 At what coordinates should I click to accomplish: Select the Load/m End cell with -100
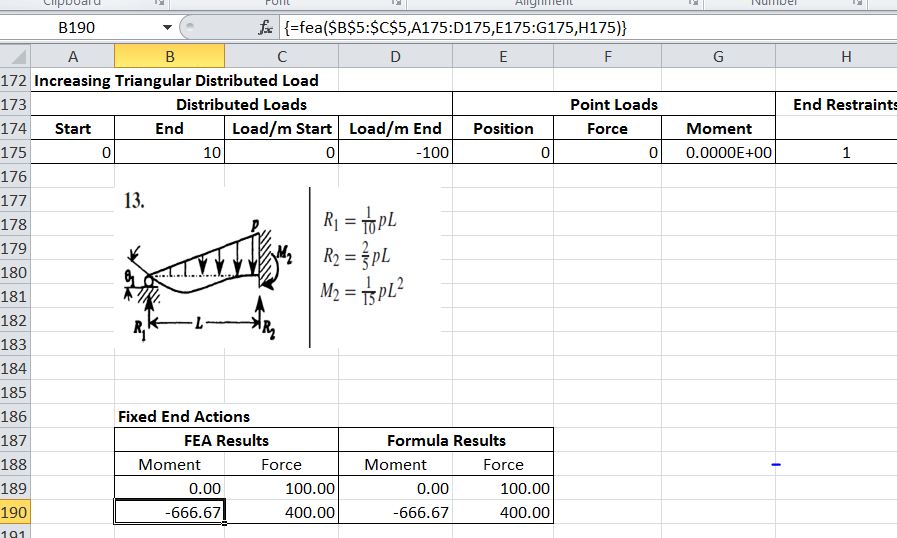[x=396, y=153]
